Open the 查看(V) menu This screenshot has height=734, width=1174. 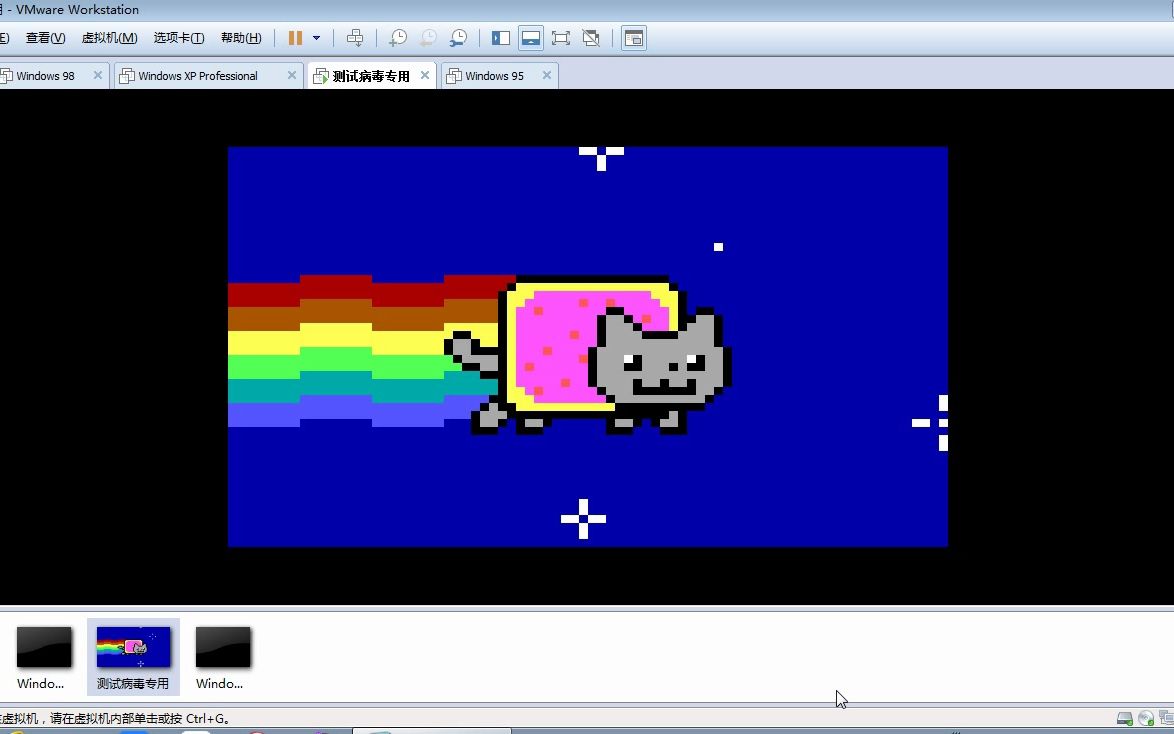46,37
